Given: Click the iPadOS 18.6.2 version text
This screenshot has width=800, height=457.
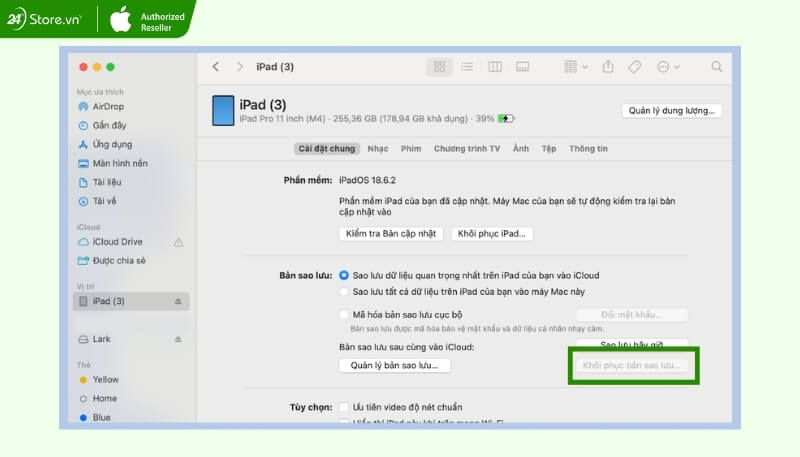Looking at the screenshot, I should pos(367,180).
